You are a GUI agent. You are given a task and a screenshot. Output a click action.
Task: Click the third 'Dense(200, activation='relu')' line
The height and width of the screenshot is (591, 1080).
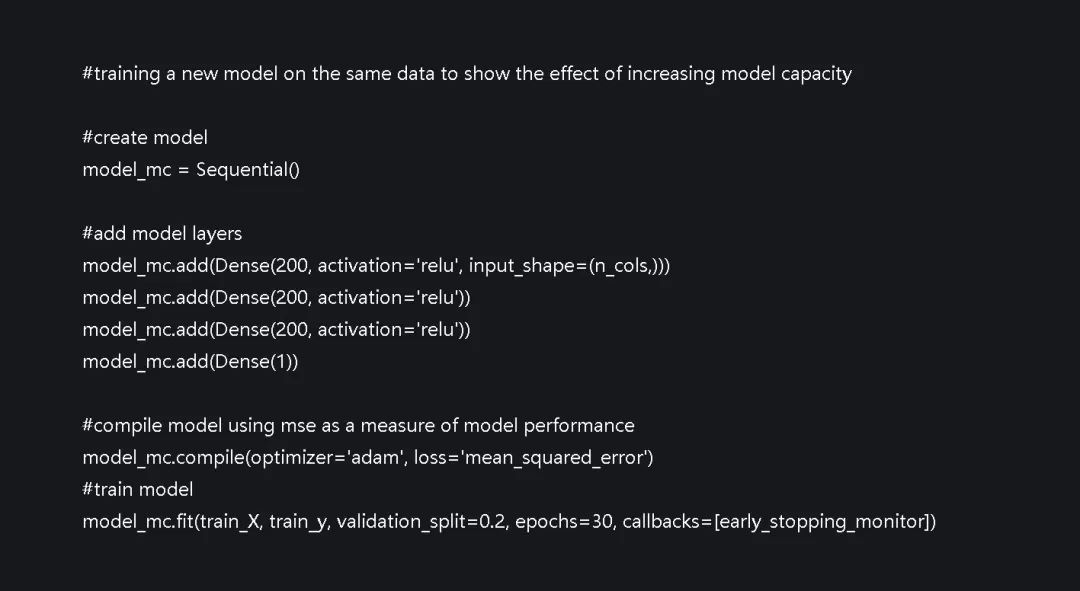pos(276,330)
